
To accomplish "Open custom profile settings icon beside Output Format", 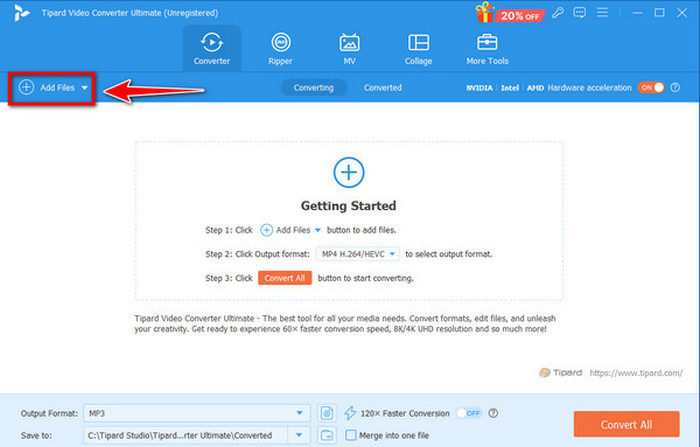I will pyautogui.click(x=327, y=413).
